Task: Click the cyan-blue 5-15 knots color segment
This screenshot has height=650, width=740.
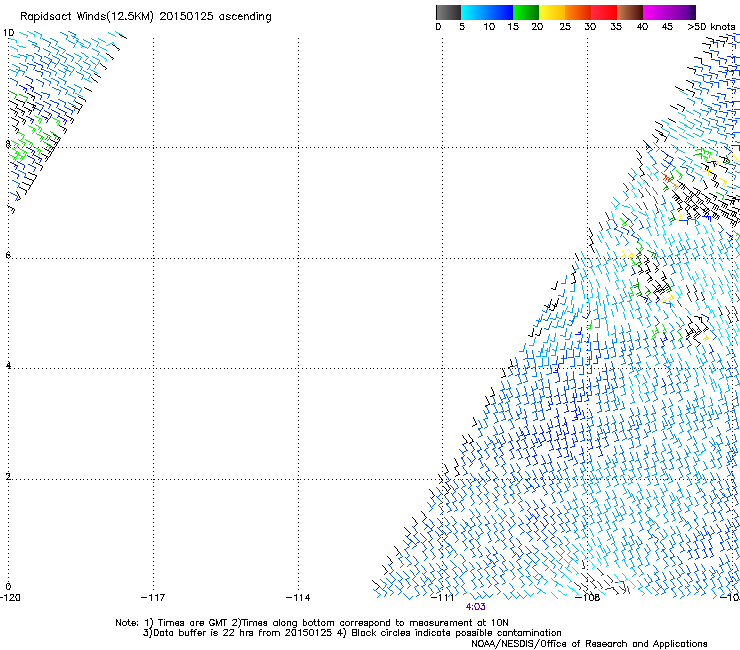Action: [x=487, y=12]
